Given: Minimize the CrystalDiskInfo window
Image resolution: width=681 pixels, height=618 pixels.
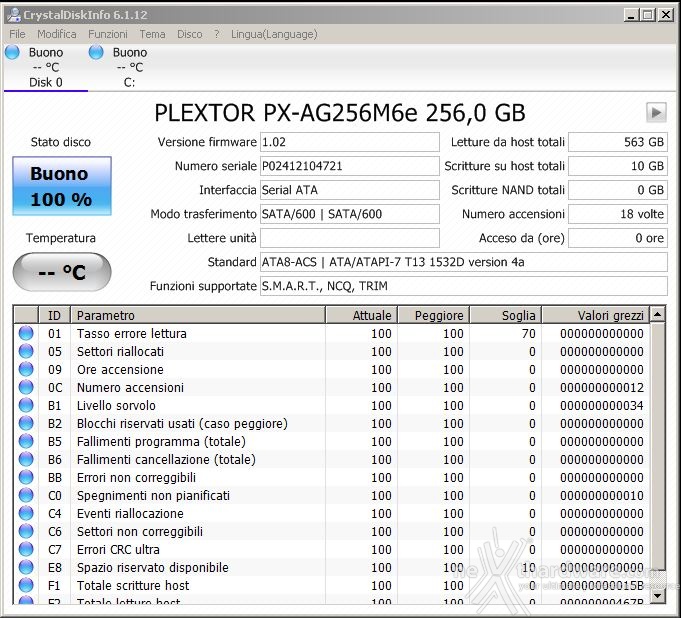Looking at the screenshot, I should [631, 15].
